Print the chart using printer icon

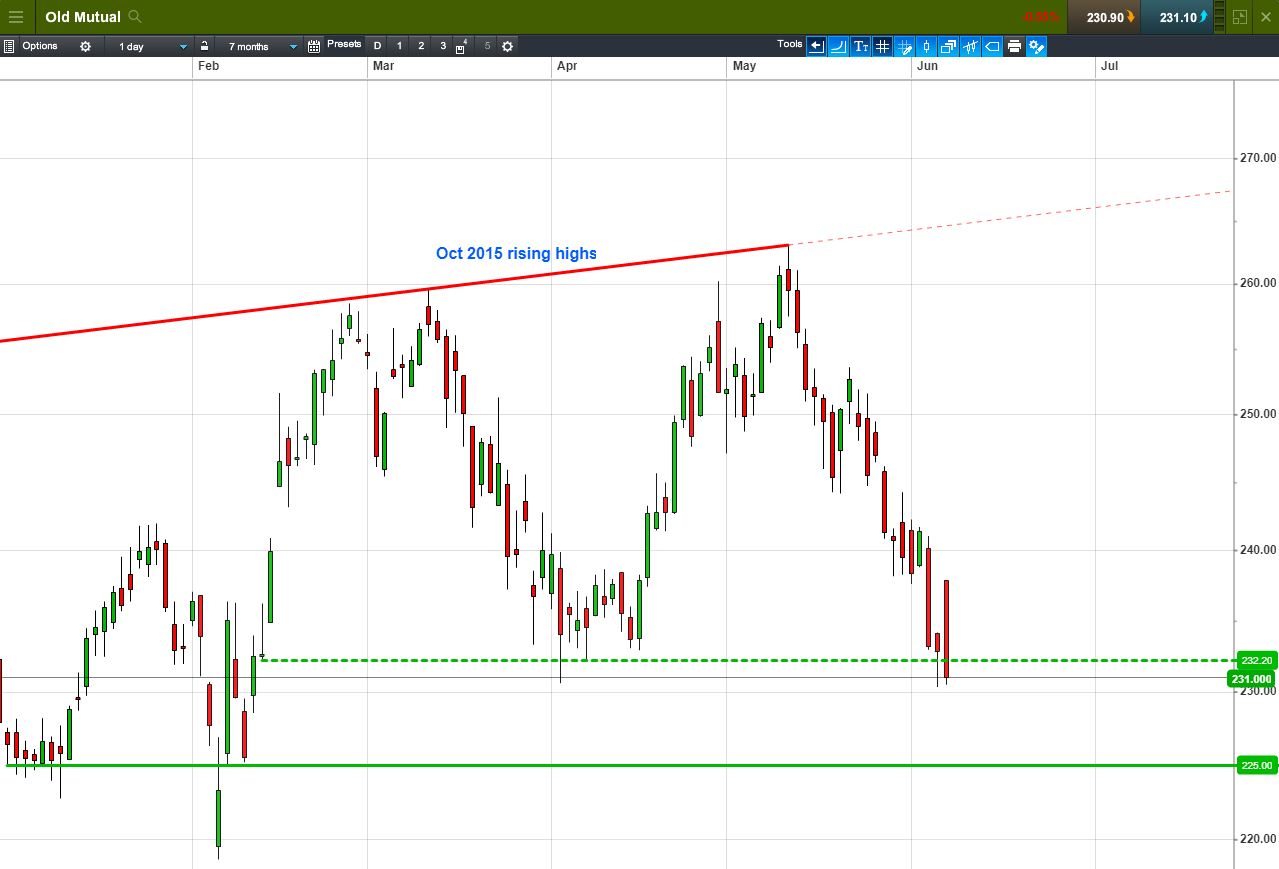click(1014, 46)
